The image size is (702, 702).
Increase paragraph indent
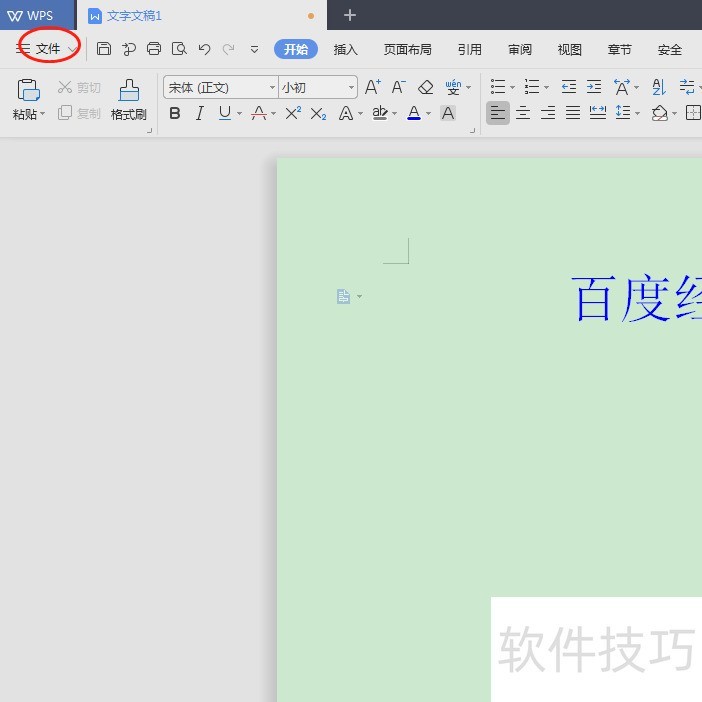(x=594, y=87)
